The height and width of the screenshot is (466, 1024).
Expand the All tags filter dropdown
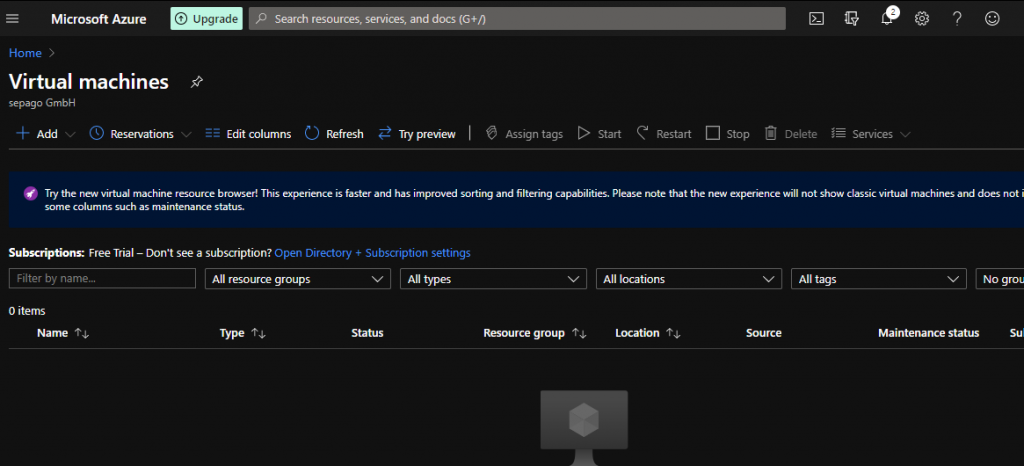879,279
